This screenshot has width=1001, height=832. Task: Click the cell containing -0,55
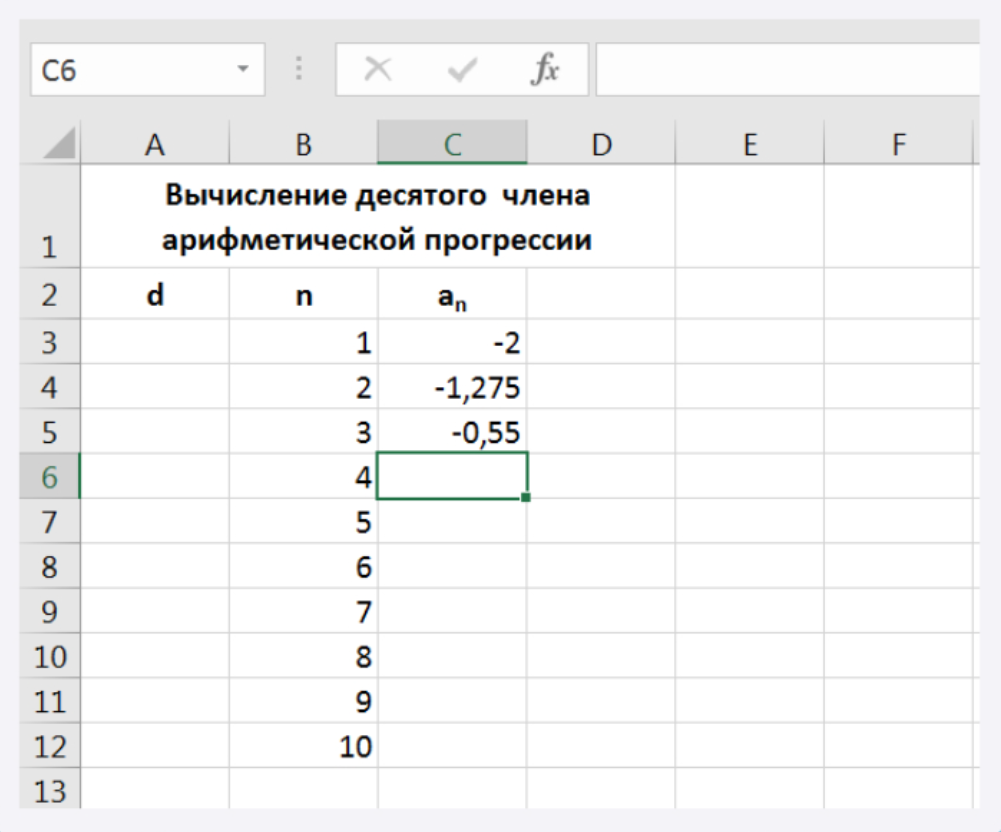tap(452, 432)
